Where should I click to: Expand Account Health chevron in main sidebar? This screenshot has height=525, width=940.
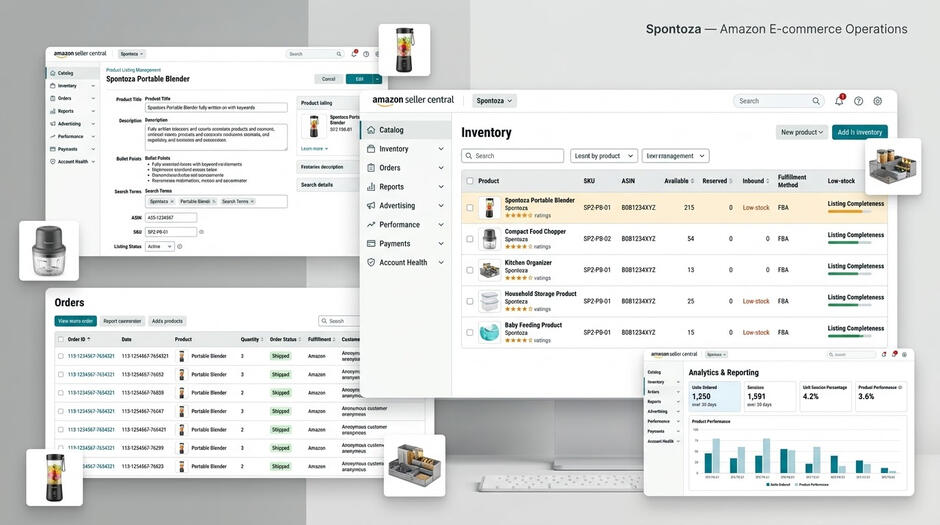coord(441,262)
